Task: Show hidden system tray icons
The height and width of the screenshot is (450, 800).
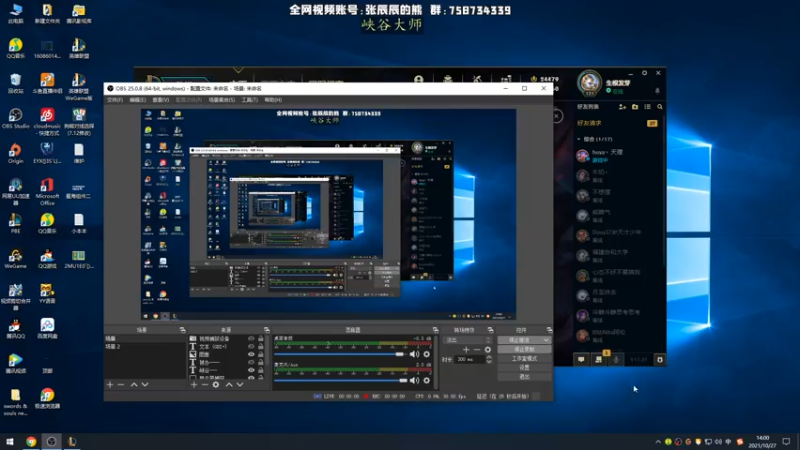Action: (x=658, y=441)
